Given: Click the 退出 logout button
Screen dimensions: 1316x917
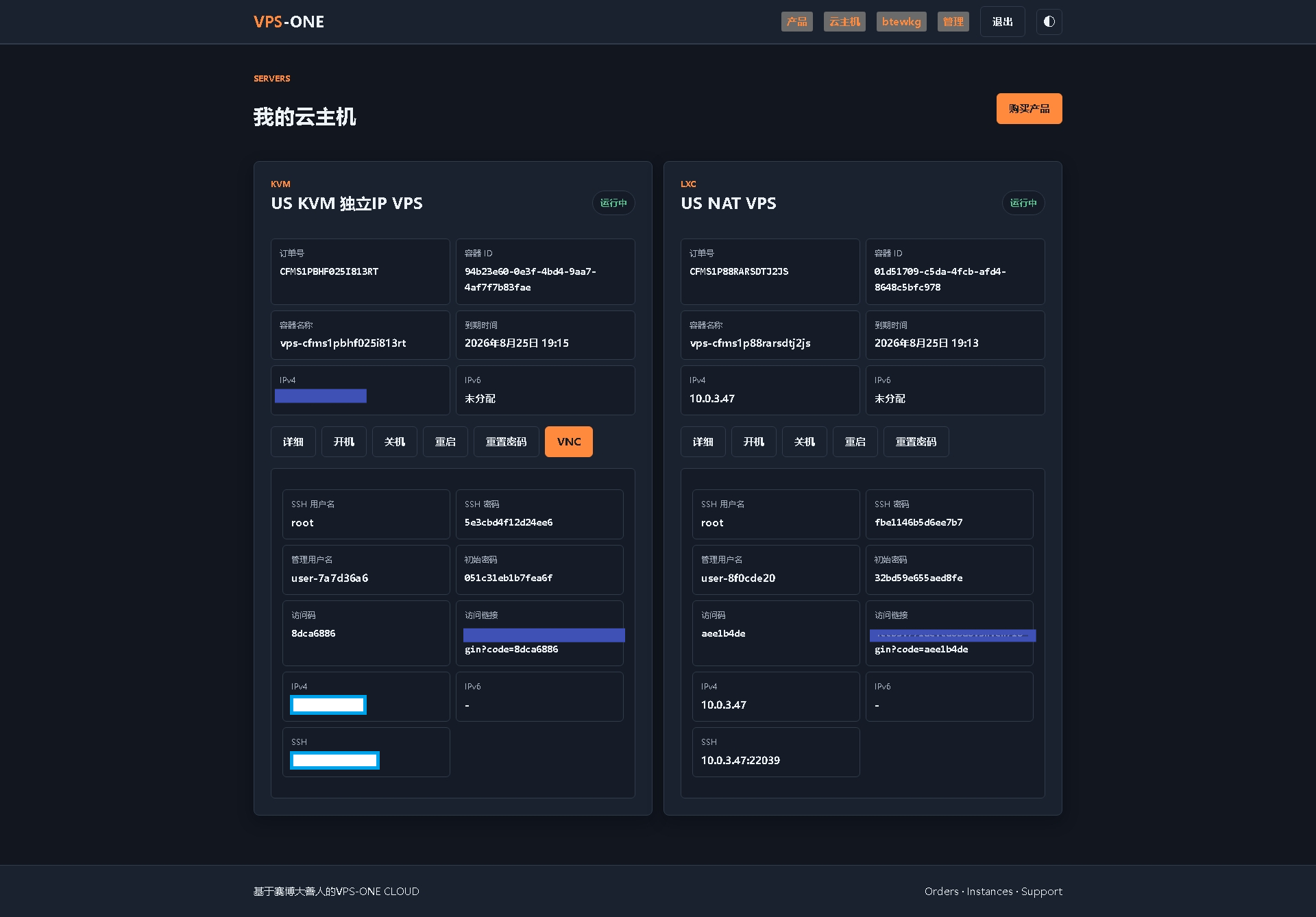Looking at the screenshot, I should (1002, 21).
